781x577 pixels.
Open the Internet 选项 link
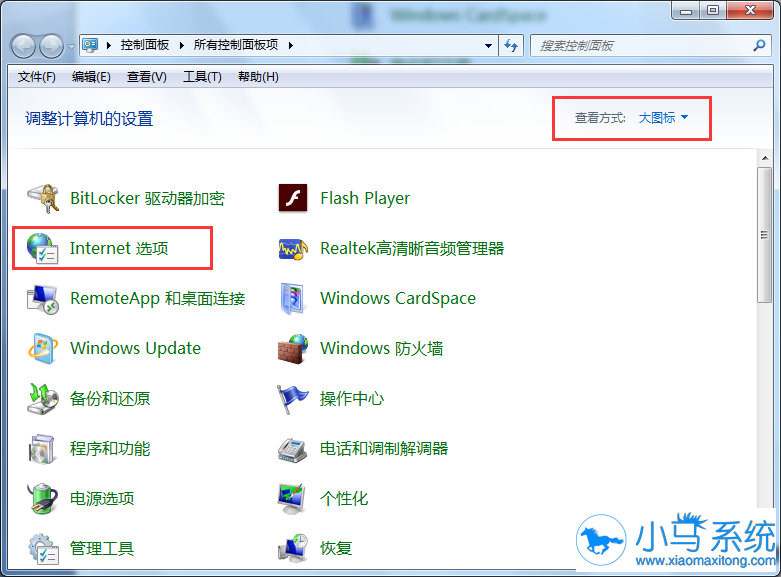[119, 248]
